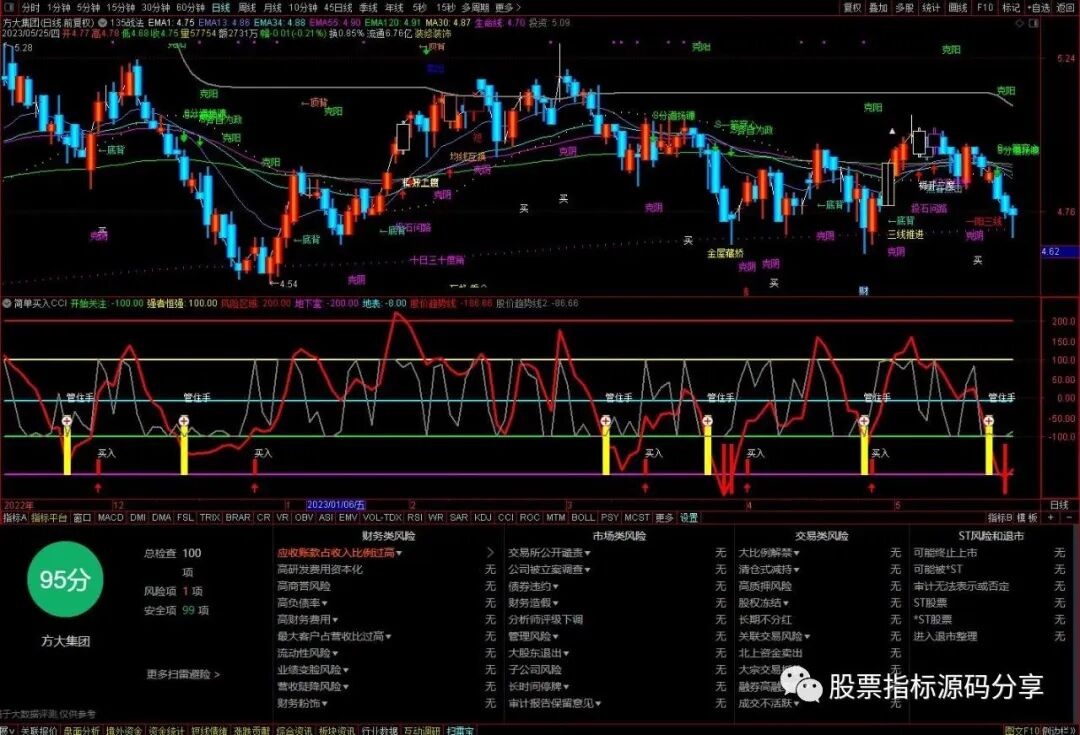The height and width of the screenshot is (735, 1080).
Task: Open 更多扫雷避险 link
Action: (183, 674)
